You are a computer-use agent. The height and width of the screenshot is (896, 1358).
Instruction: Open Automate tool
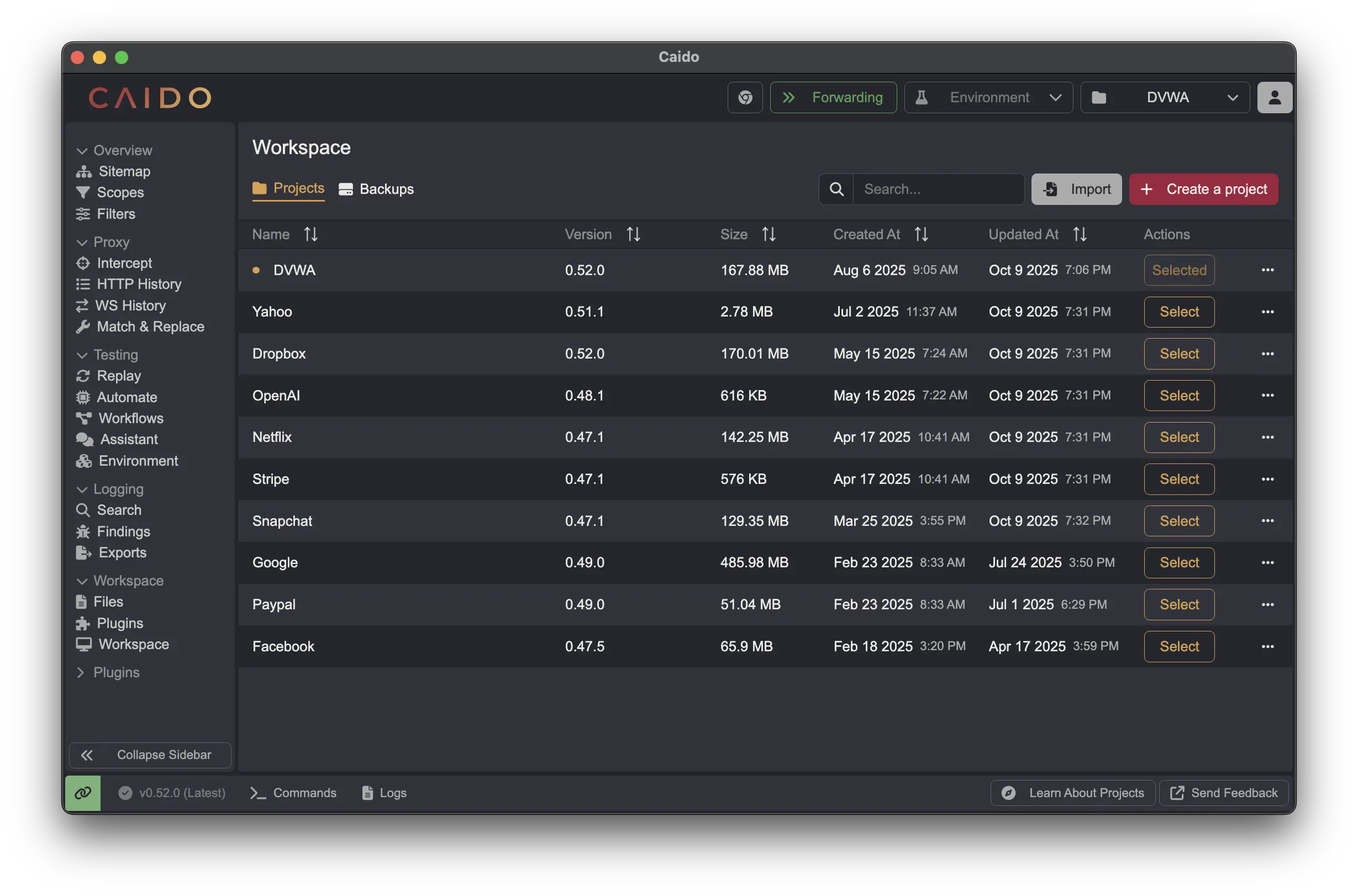click(117, 397)
